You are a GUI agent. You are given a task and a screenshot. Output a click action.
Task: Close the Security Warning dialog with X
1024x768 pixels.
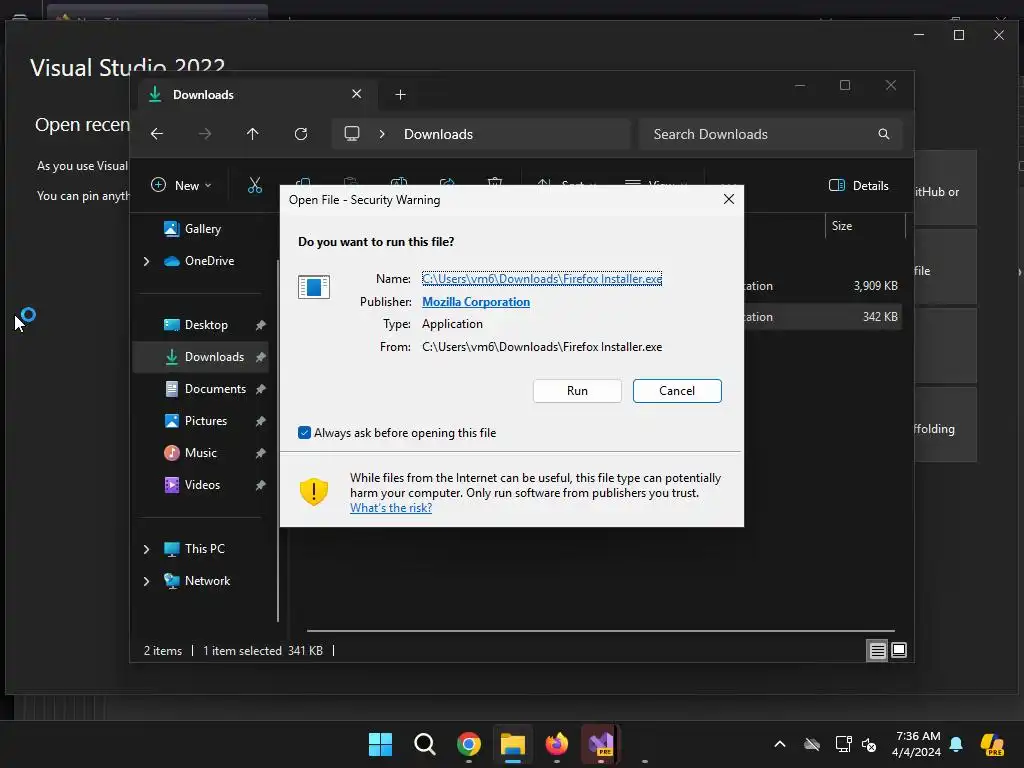coord(729,199)
